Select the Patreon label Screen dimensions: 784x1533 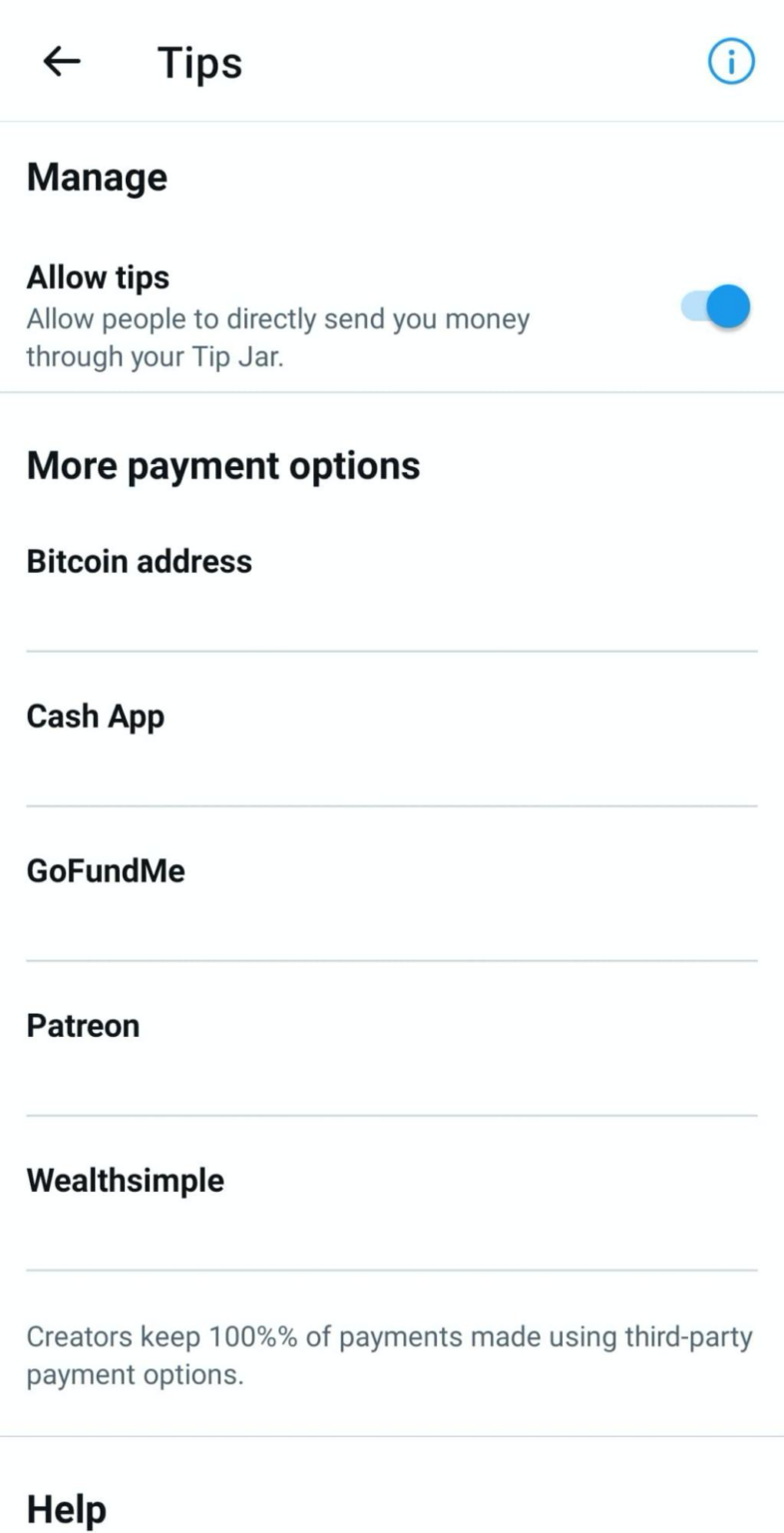(83, 1026)
